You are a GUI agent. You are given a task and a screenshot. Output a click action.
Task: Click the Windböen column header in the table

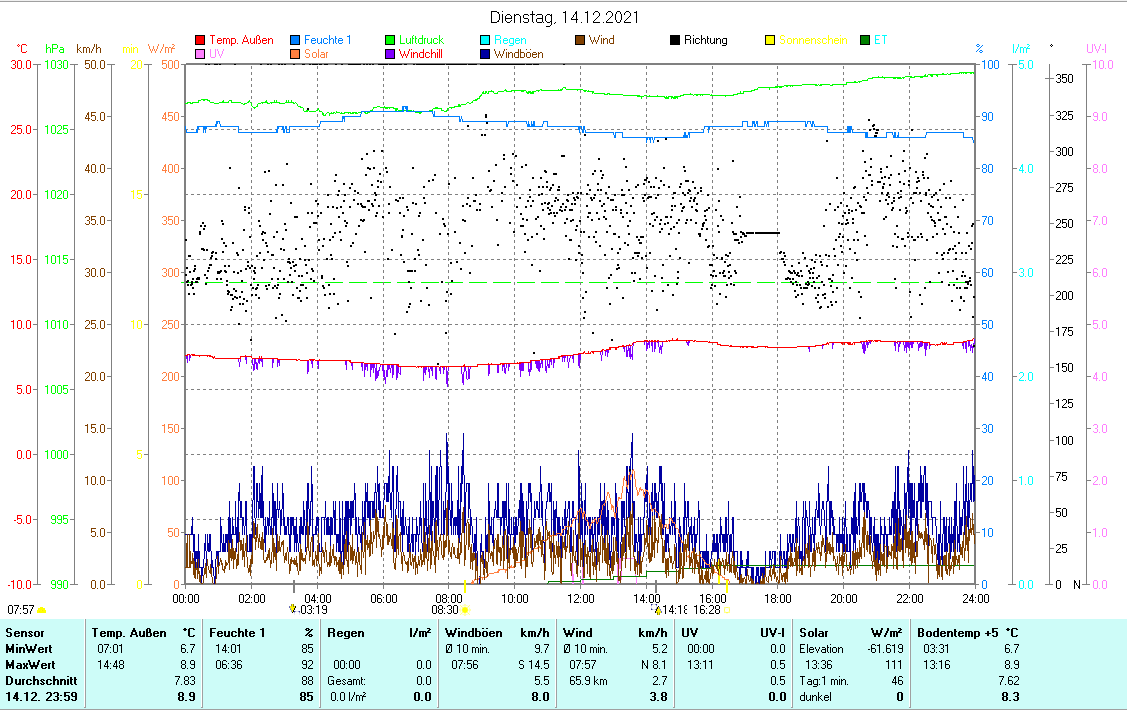pos(472,633)
